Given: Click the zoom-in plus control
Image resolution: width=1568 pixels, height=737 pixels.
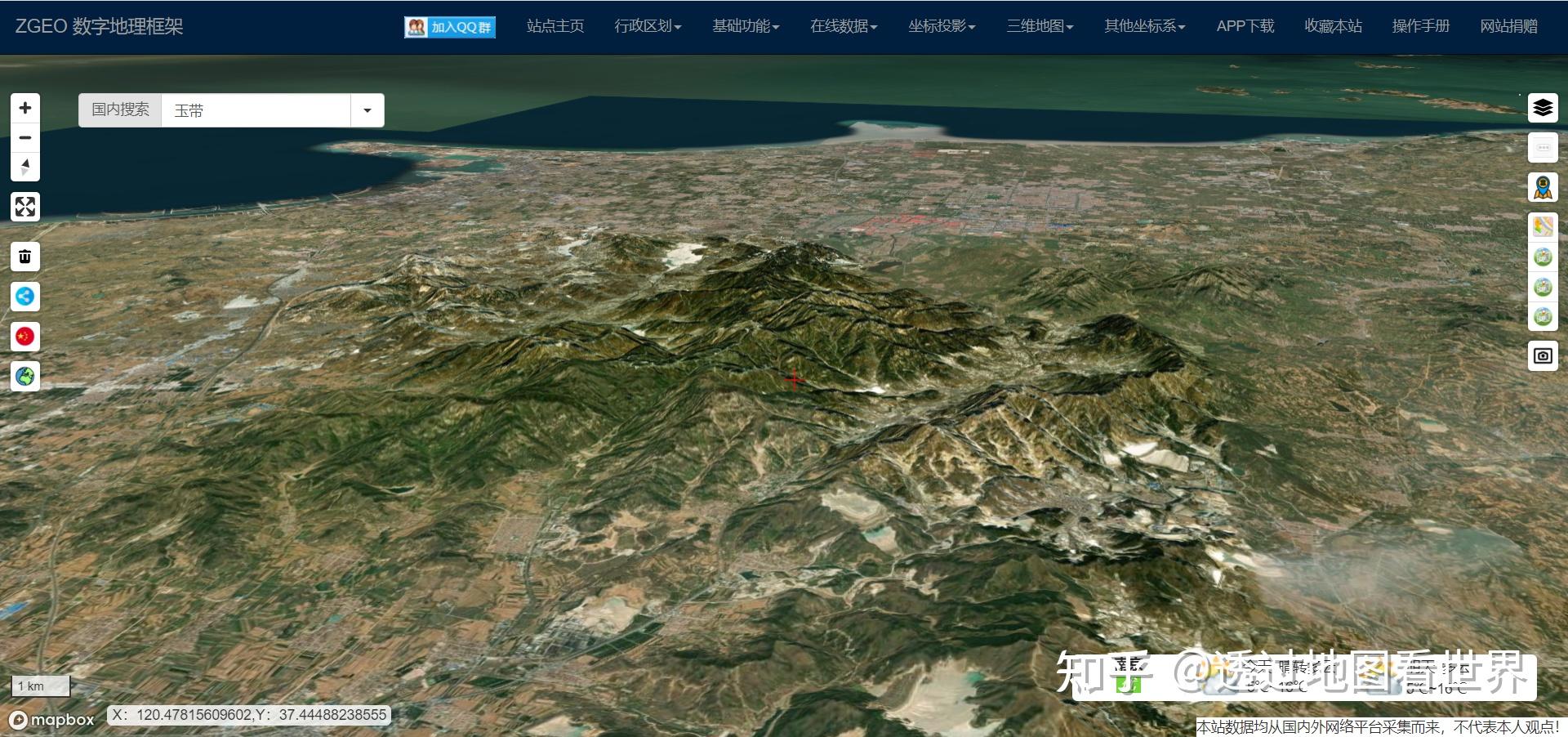Looking at the screenshot, I should (25, 107).
